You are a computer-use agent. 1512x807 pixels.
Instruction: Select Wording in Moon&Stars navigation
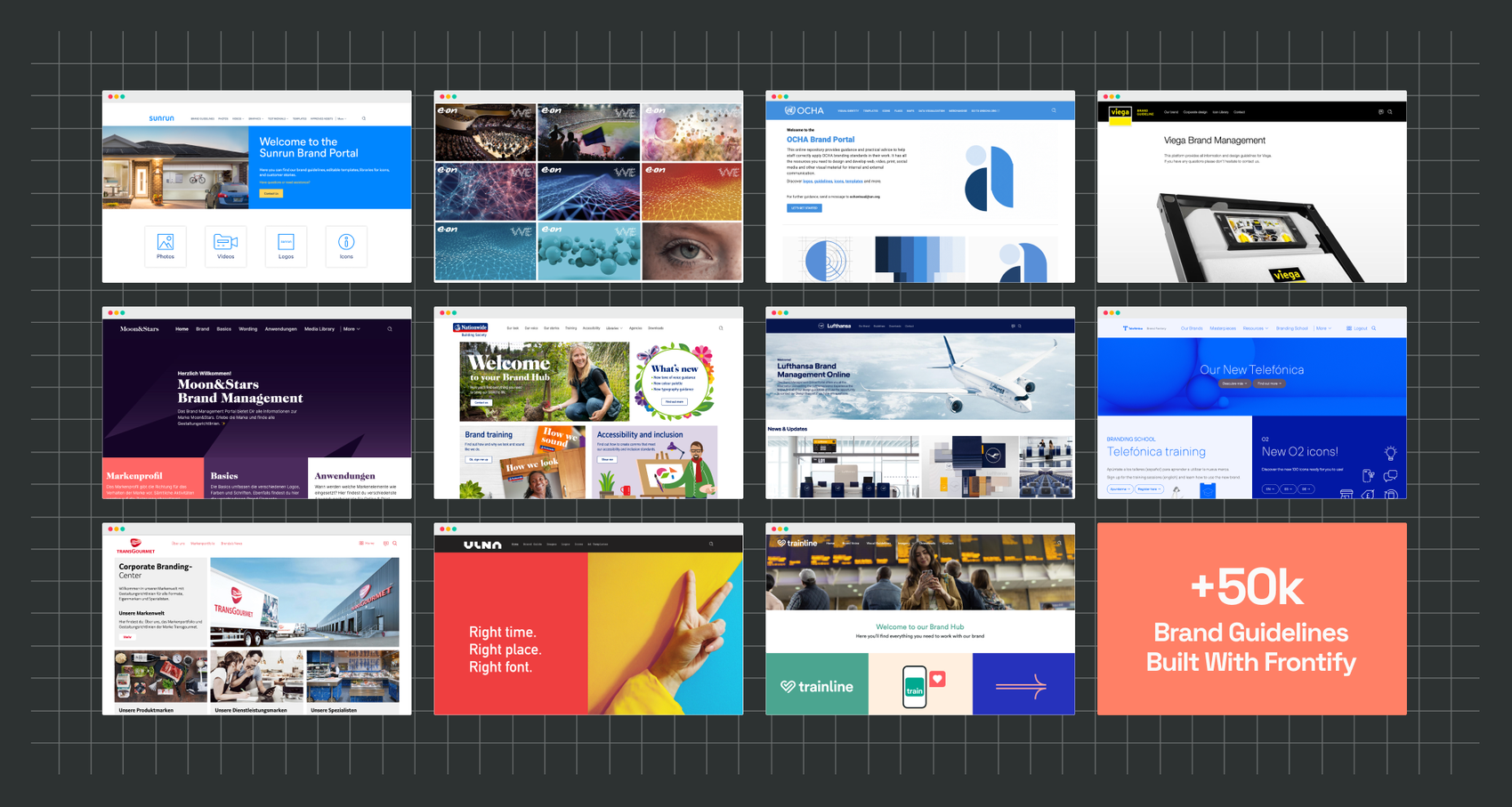click(x=248, y=329)
